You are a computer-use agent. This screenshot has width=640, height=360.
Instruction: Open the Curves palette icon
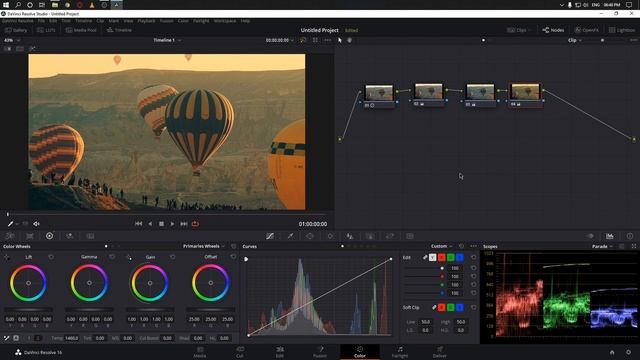[x=270, y=236]
